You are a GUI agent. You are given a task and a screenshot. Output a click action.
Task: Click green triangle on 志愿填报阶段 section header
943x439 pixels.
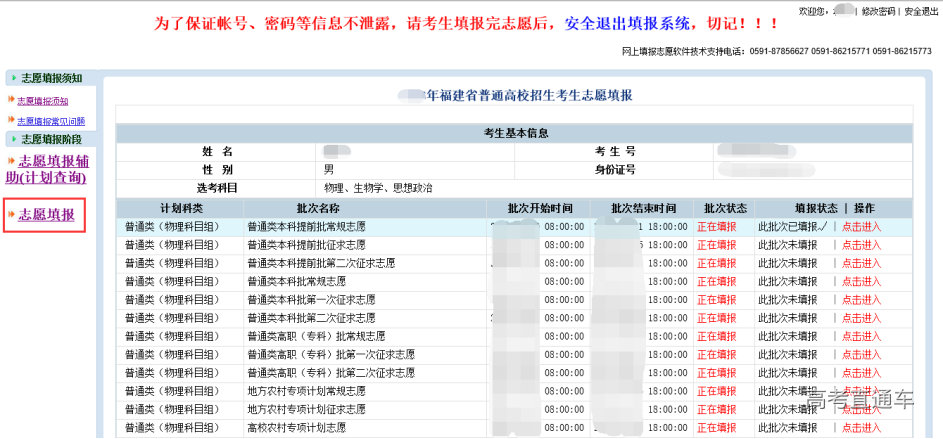coord(12,139)
